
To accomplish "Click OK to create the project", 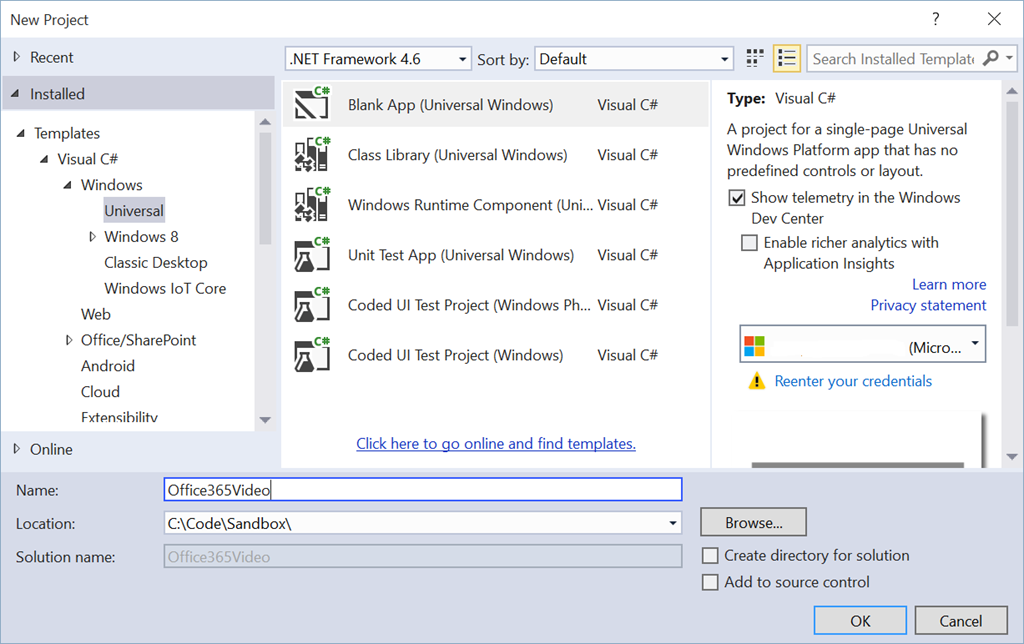I will click(860, 620).
